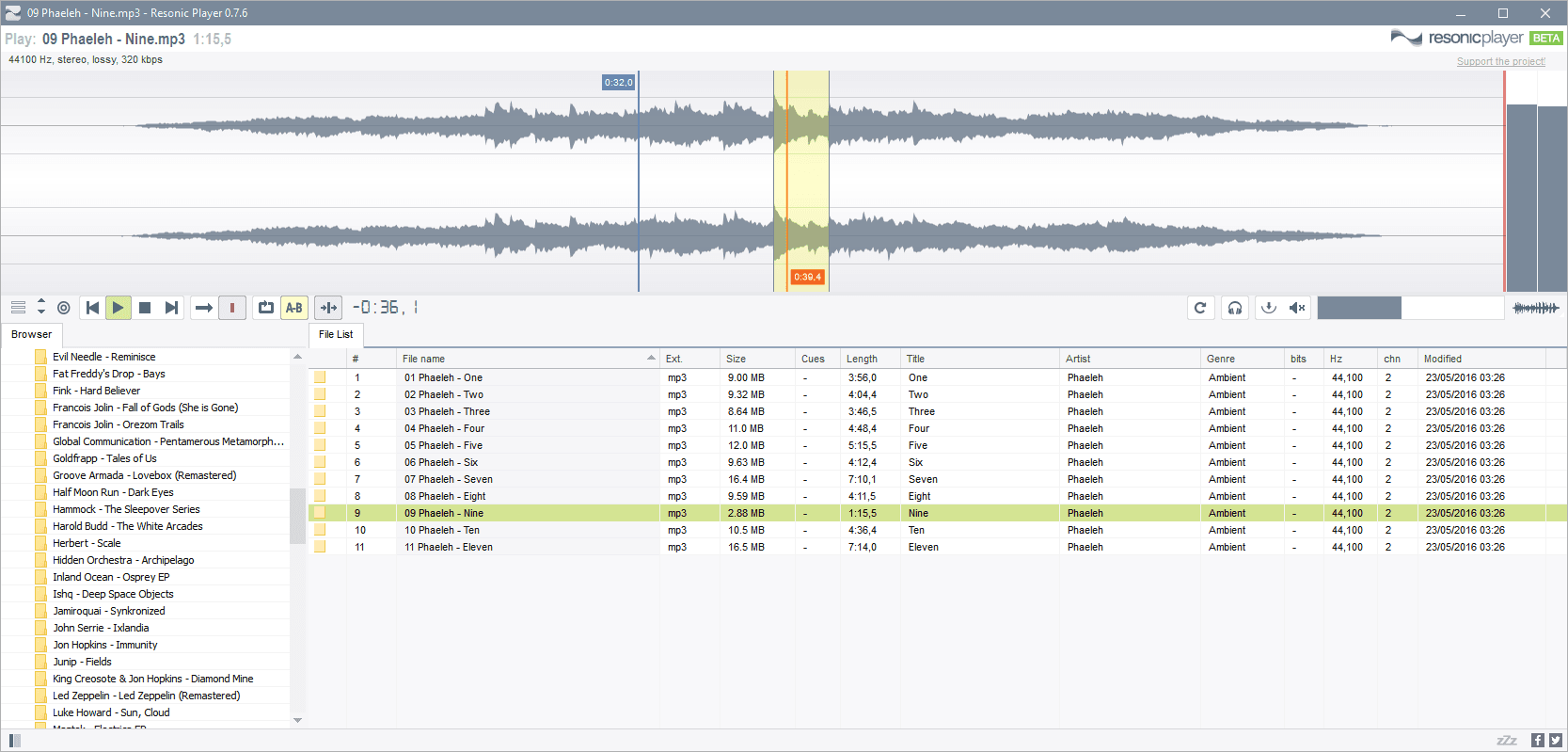The image size is (1568, 752).
Task: Click the headphones icon
Action: coord(1235,308)
